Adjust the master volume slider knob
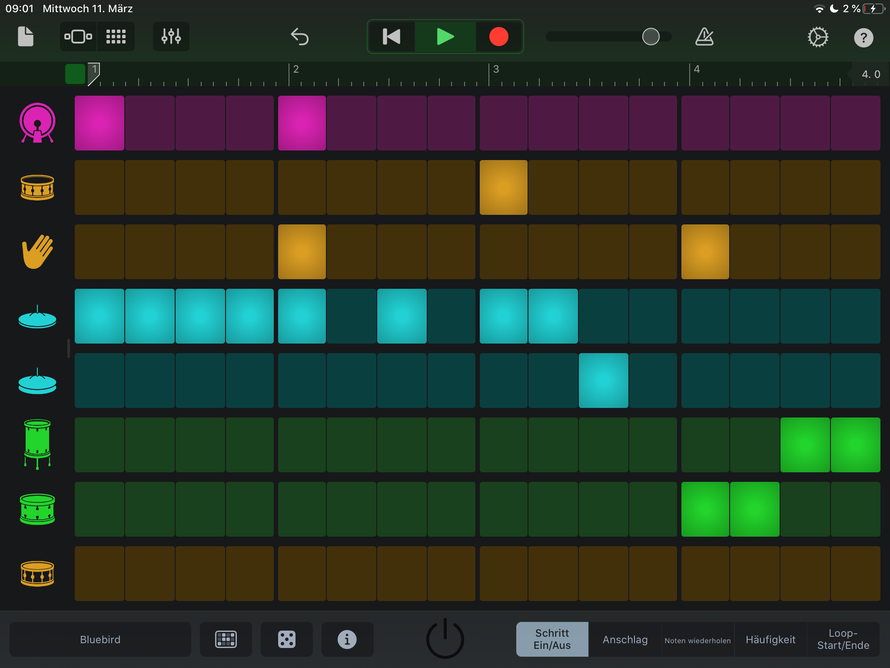Viewport: 890px width, 668px height. (x=650, y=37)
